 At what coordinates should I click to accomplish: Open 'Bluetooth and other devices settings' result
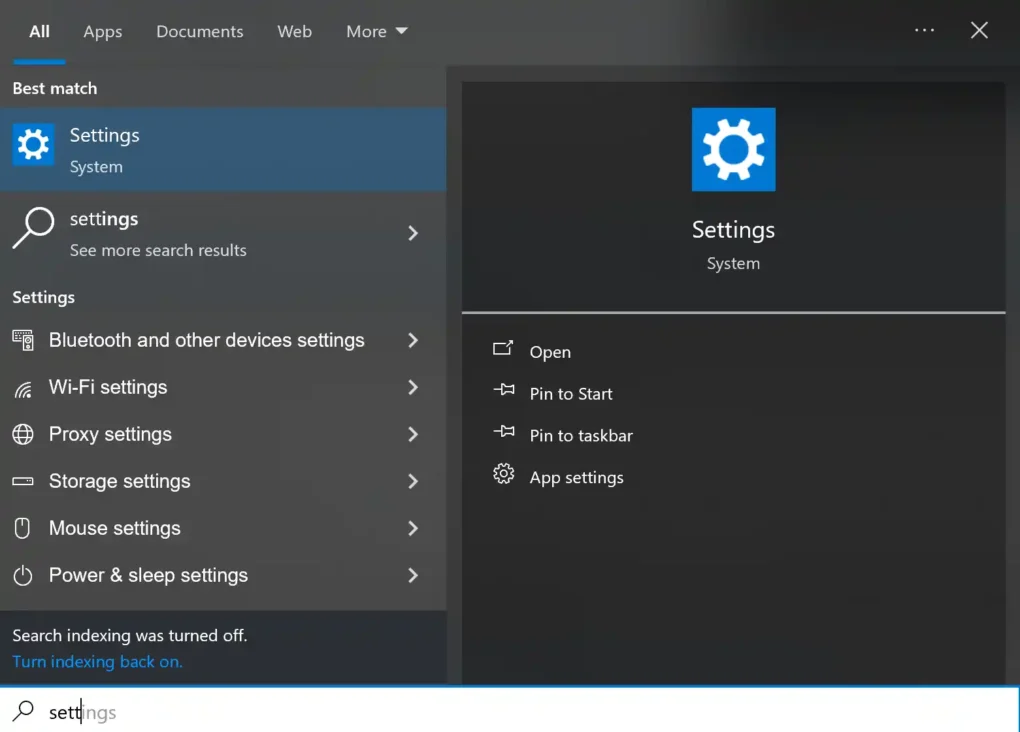(x=223, y=340)
